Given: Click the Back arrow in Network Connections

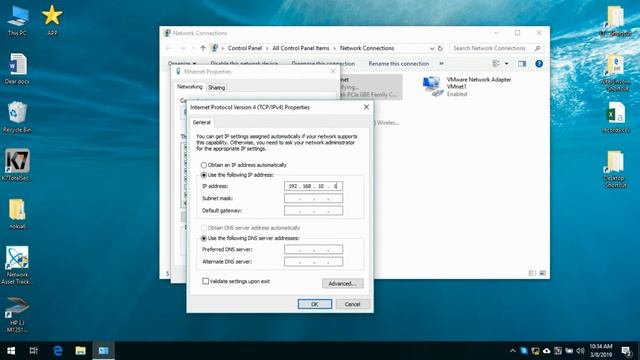Looking at the screenshot, I should (x=169, y=48).
